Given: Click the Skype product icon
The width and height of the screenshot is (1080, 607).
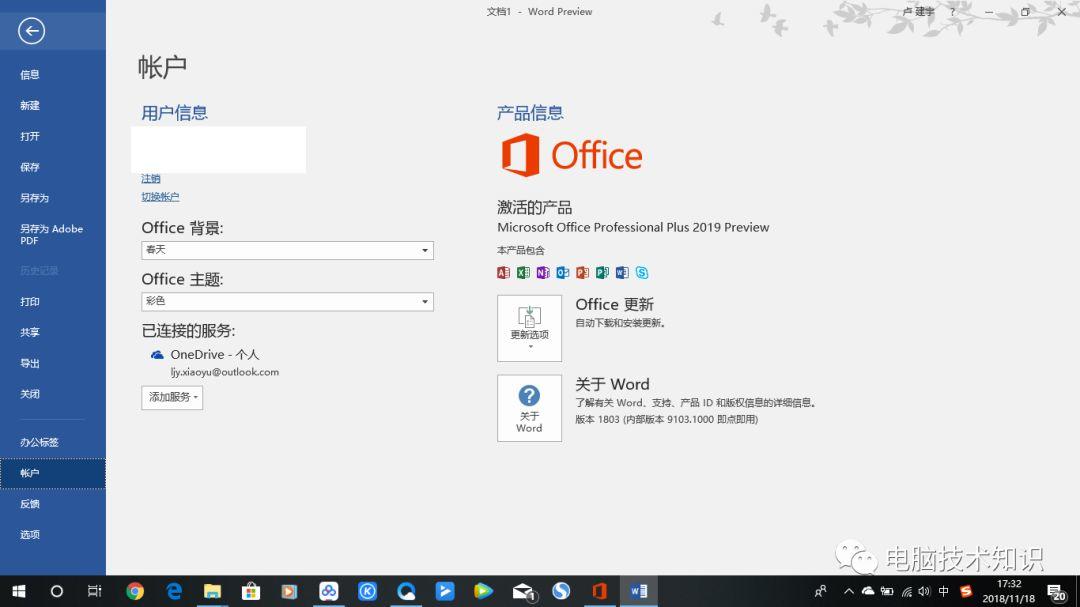Looking at the screenshot, I should tap(642, 273).
